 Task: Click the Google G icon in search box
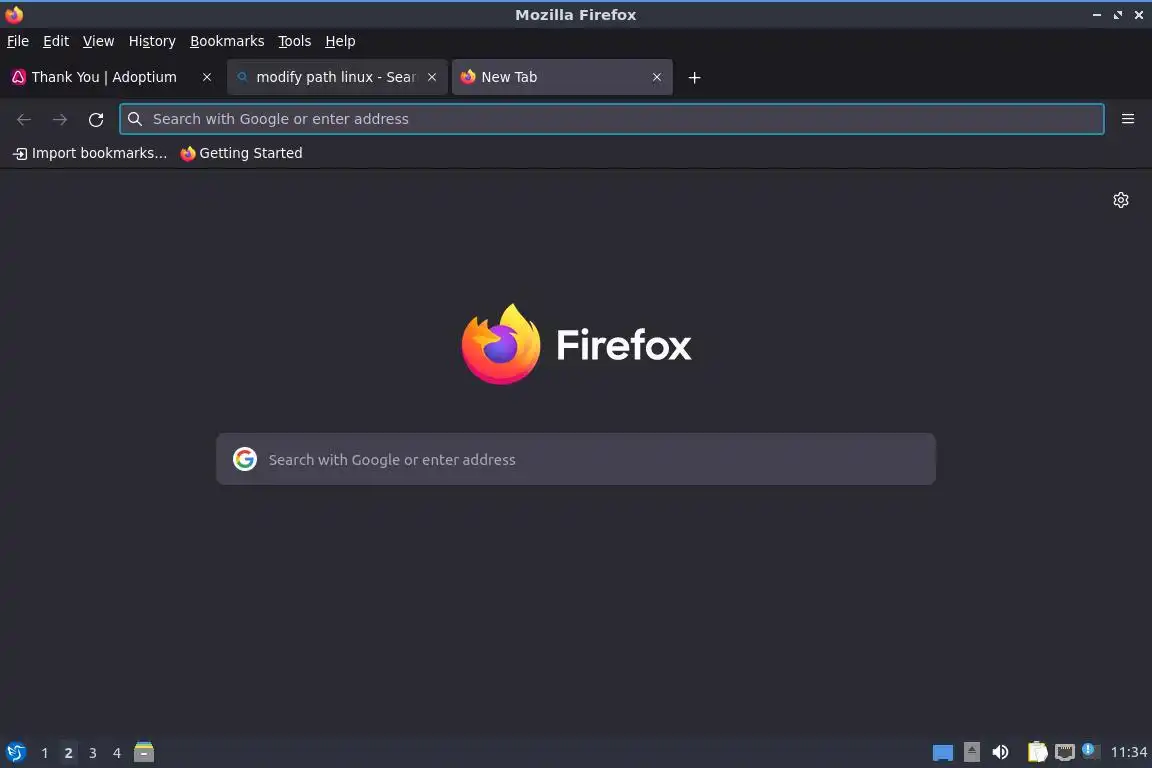pyautogui.click(x=245, y=459)
